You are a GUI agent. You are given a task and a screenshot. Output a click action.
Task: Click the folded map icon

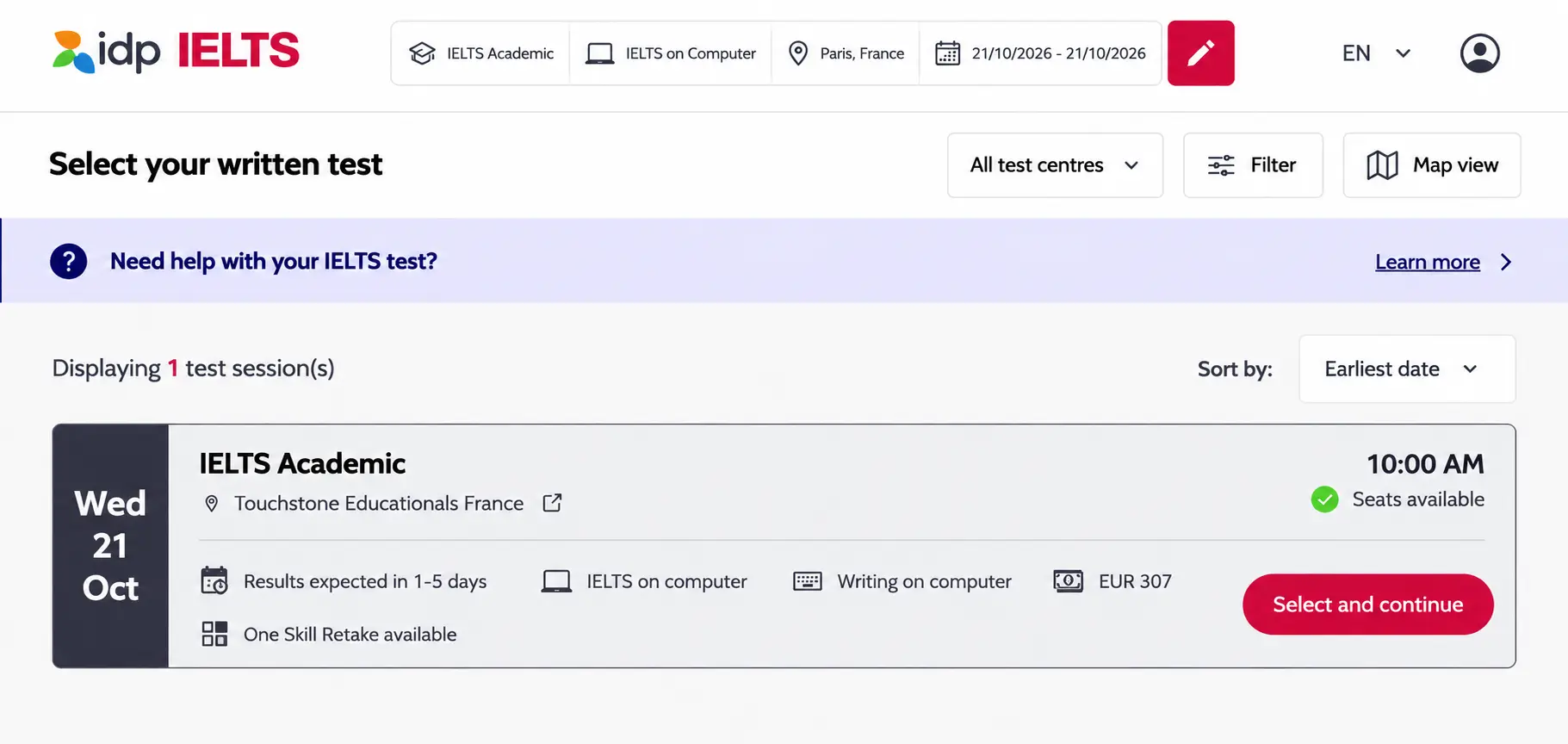(1382, 165)
